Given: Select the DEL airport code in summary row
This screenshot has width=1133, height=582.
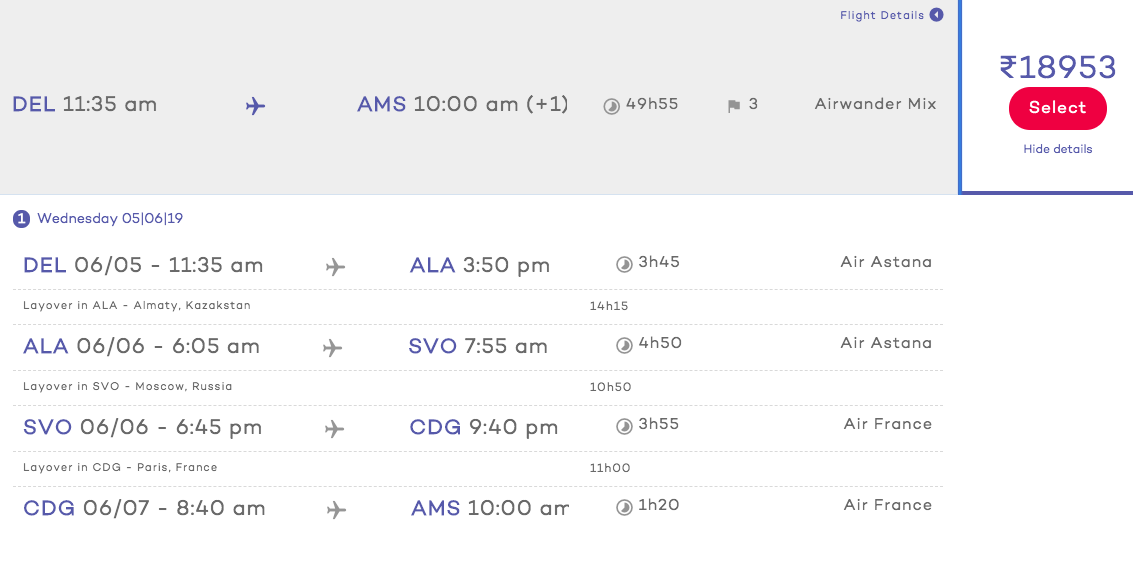Looking at the screenshot, I should click(33, 104).
